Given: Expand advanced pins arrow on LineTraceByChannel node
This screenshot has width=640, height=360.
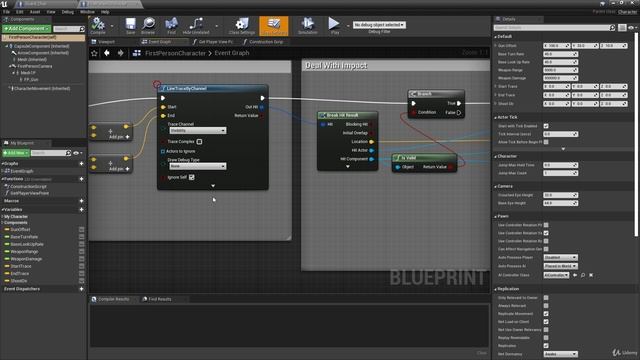Looking at the screenshot, I should [213, 186].
